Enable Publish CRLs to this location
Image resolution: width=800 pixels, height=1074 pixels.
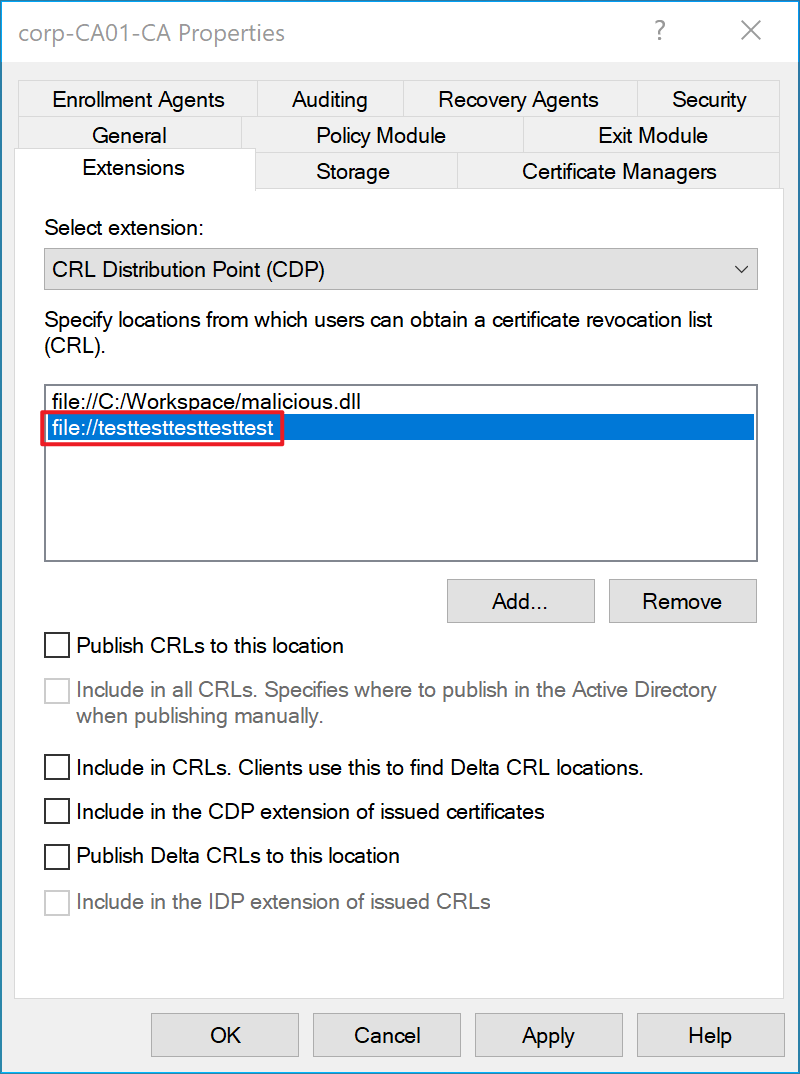(57, 645)
